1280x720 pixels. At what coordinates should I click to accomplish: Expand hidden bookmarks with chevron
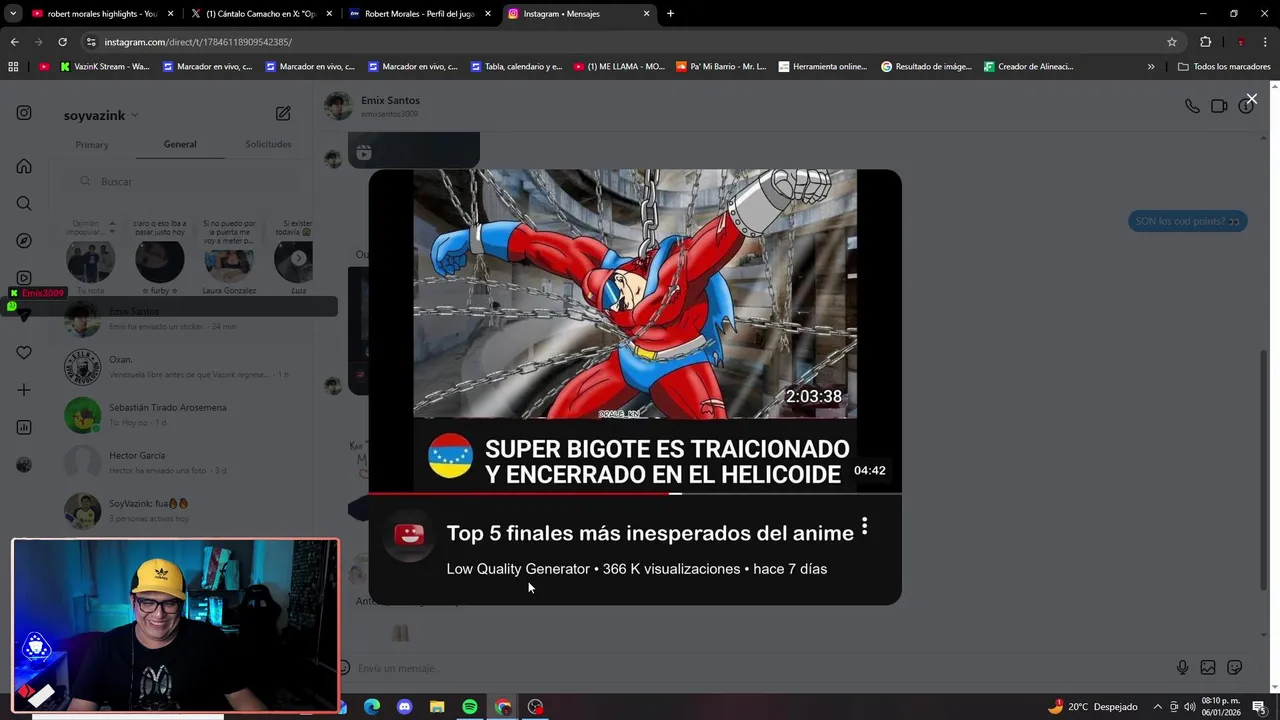pos(1151,67)
